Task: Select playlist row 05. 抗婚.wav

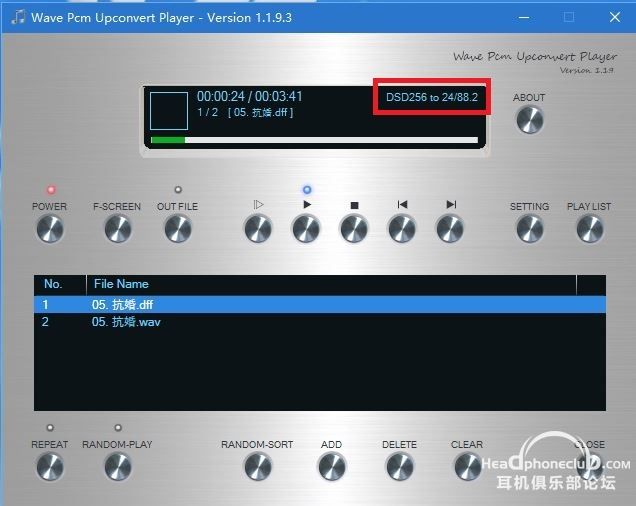Action: pyautogui.click(x=320, y=322)
